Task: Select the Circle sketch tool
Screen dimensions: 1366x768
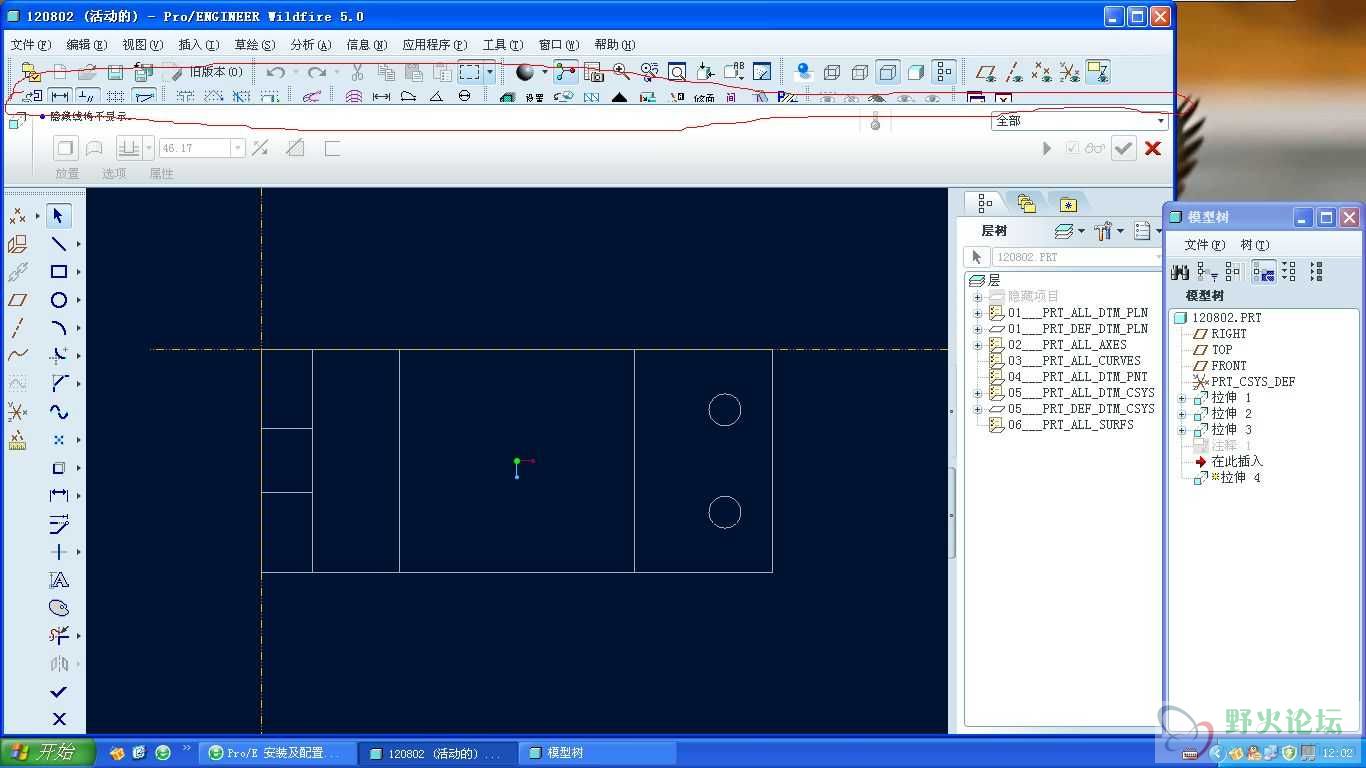Action: pyautogui.click(x=59, y=300)
